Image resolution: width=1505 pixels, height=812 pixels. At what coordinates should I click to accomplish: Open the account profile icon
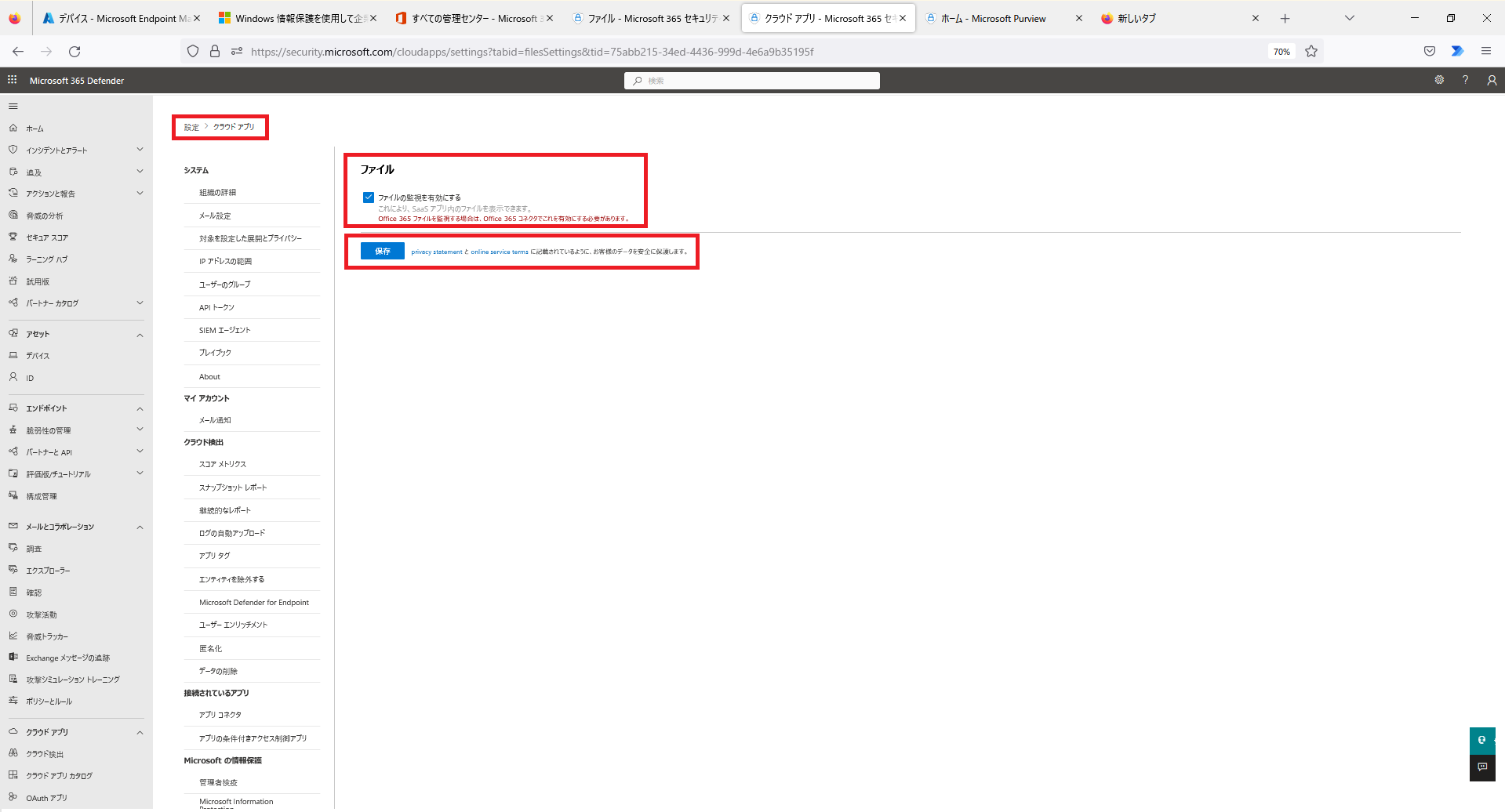1492,80
